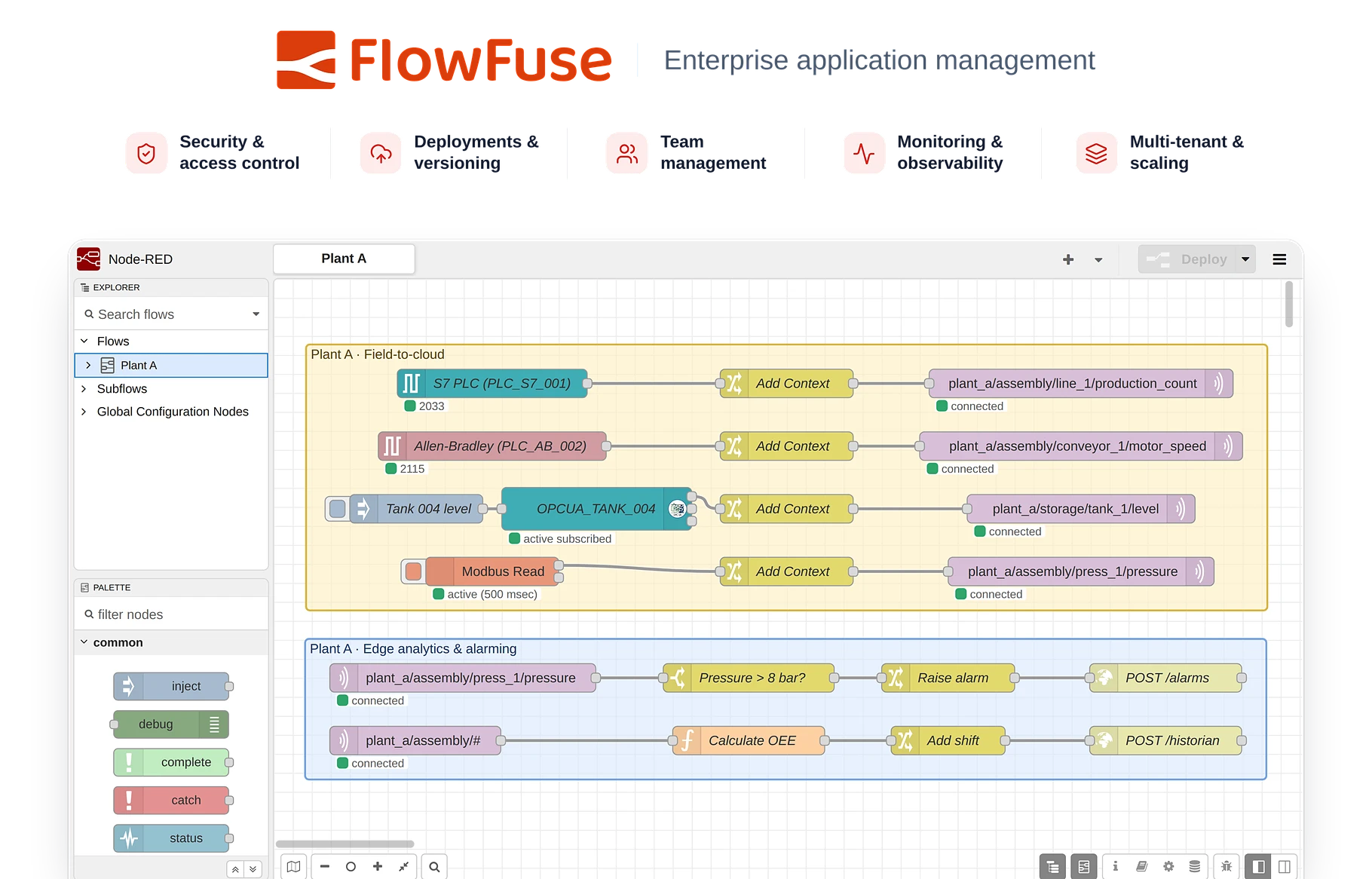Toggle the left sidebar layout button
Screen dimensions: 1372x879
coord(1258,867)
